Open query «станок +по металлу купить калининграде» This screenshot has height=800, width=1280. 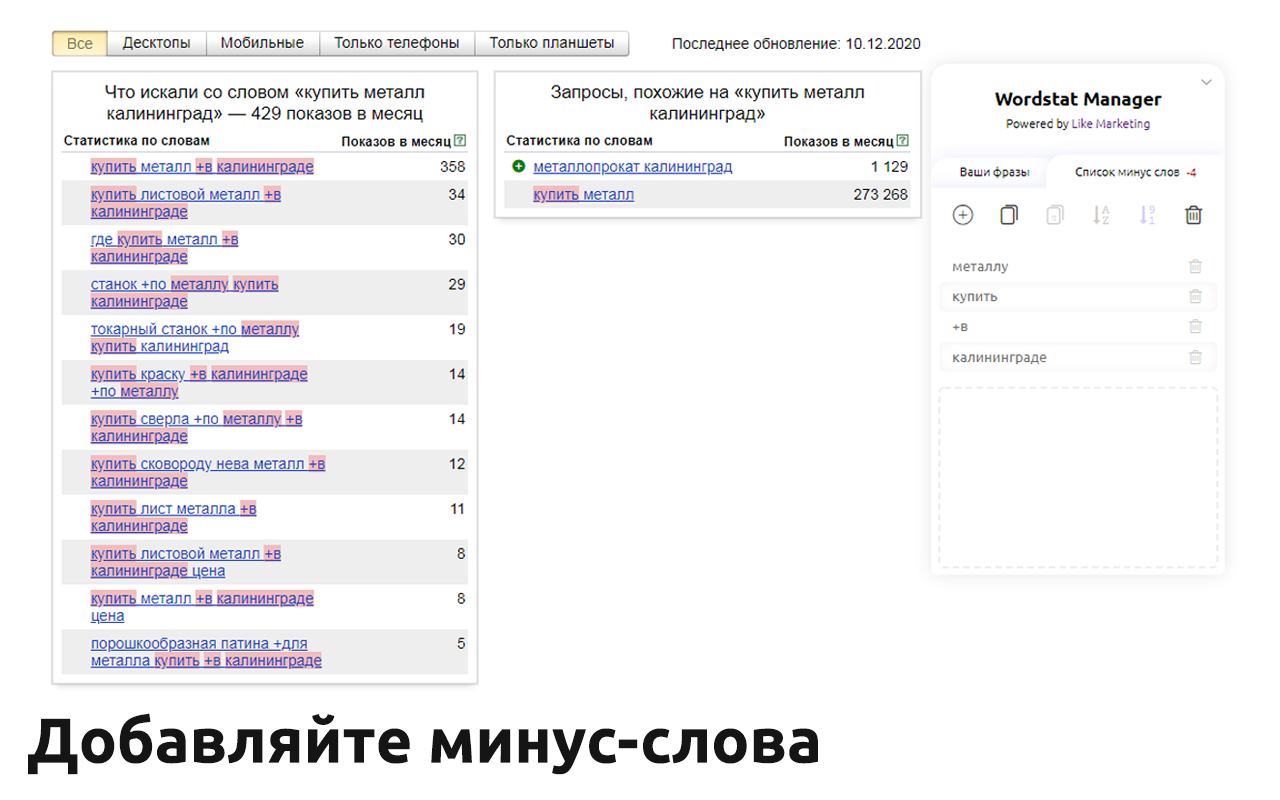pyautogui.click(x=185, y=293)
